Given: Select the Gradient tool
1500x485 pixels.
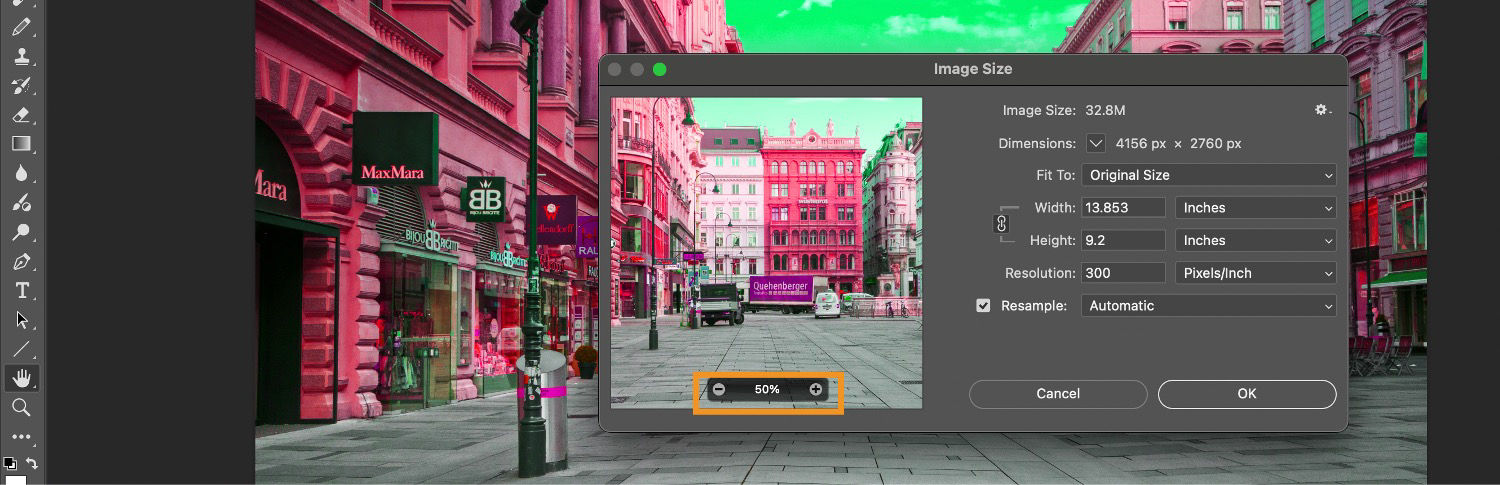Looking at the screenshot, I should 21,144.
